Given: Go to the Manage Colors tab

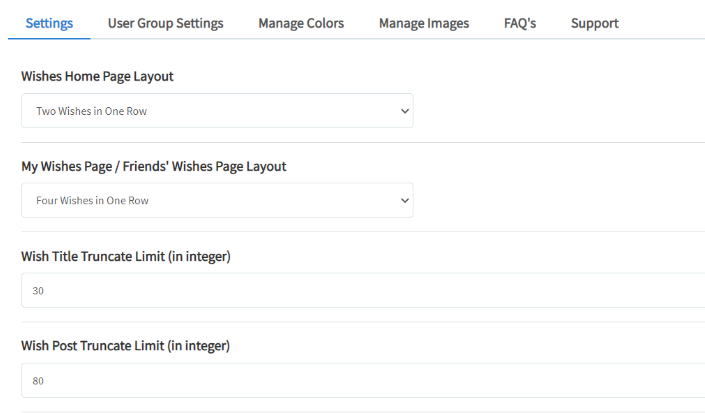Looking at the screenshot, I should pos(301,23).
